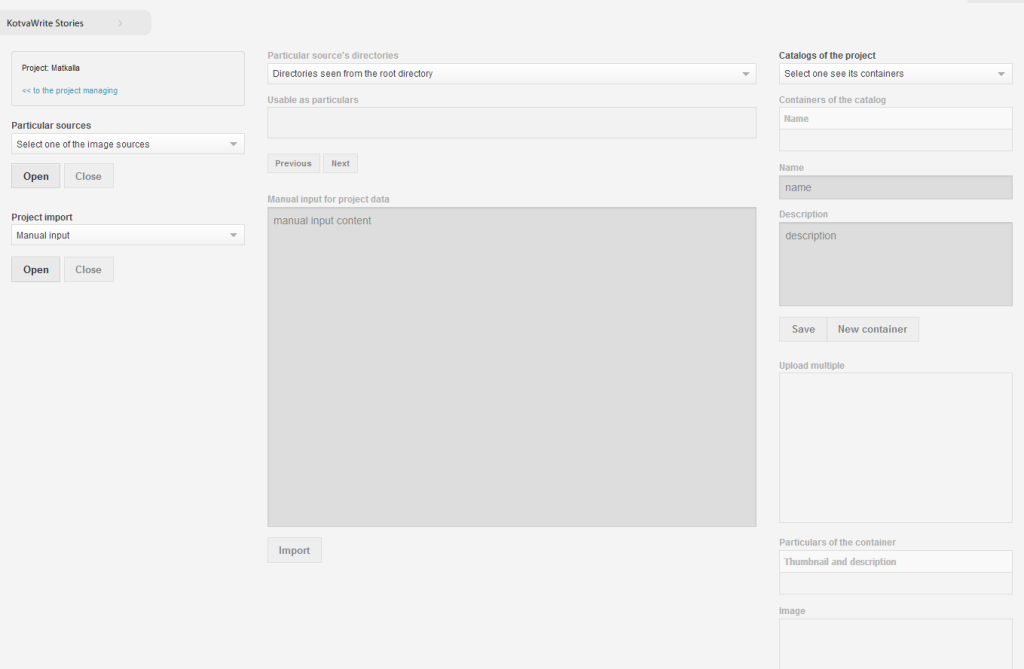Click the 'Project: Matkalla' text
This screenshot has height=669, width=1024.
pyautogui.click(x=50, y=68)
